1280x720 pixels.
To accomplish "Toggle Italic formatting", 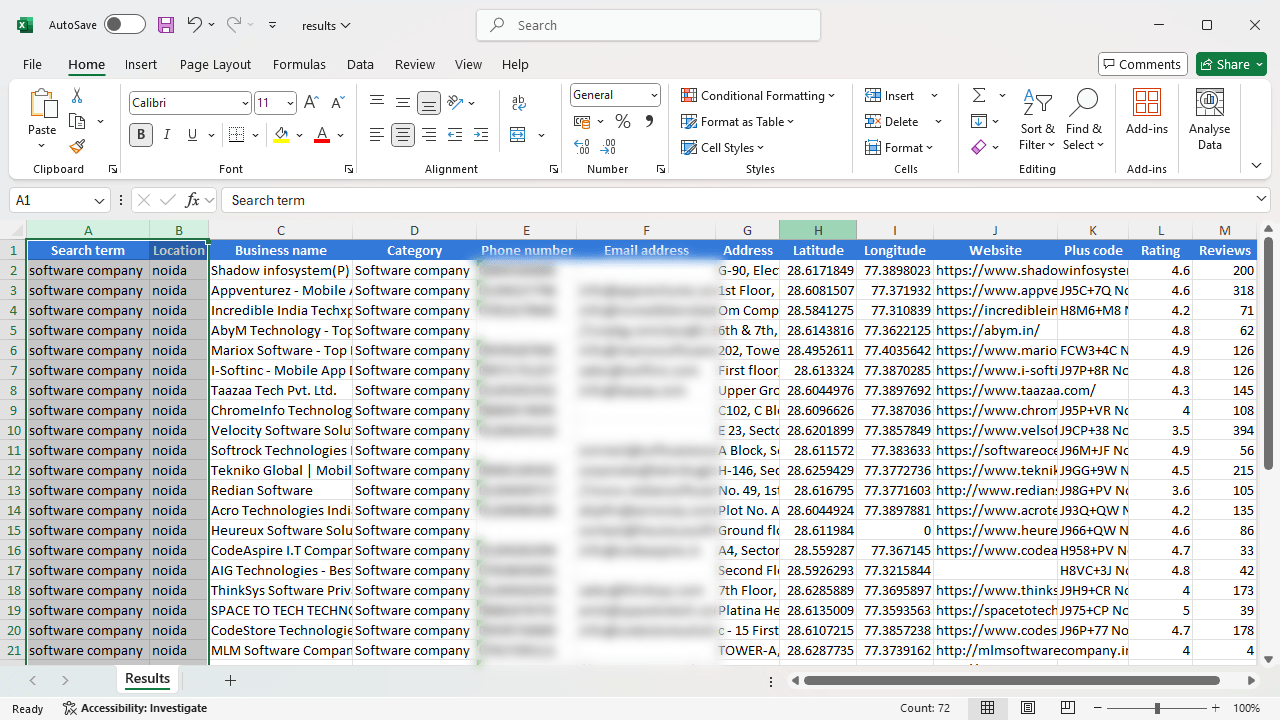I will coord(167,135).
